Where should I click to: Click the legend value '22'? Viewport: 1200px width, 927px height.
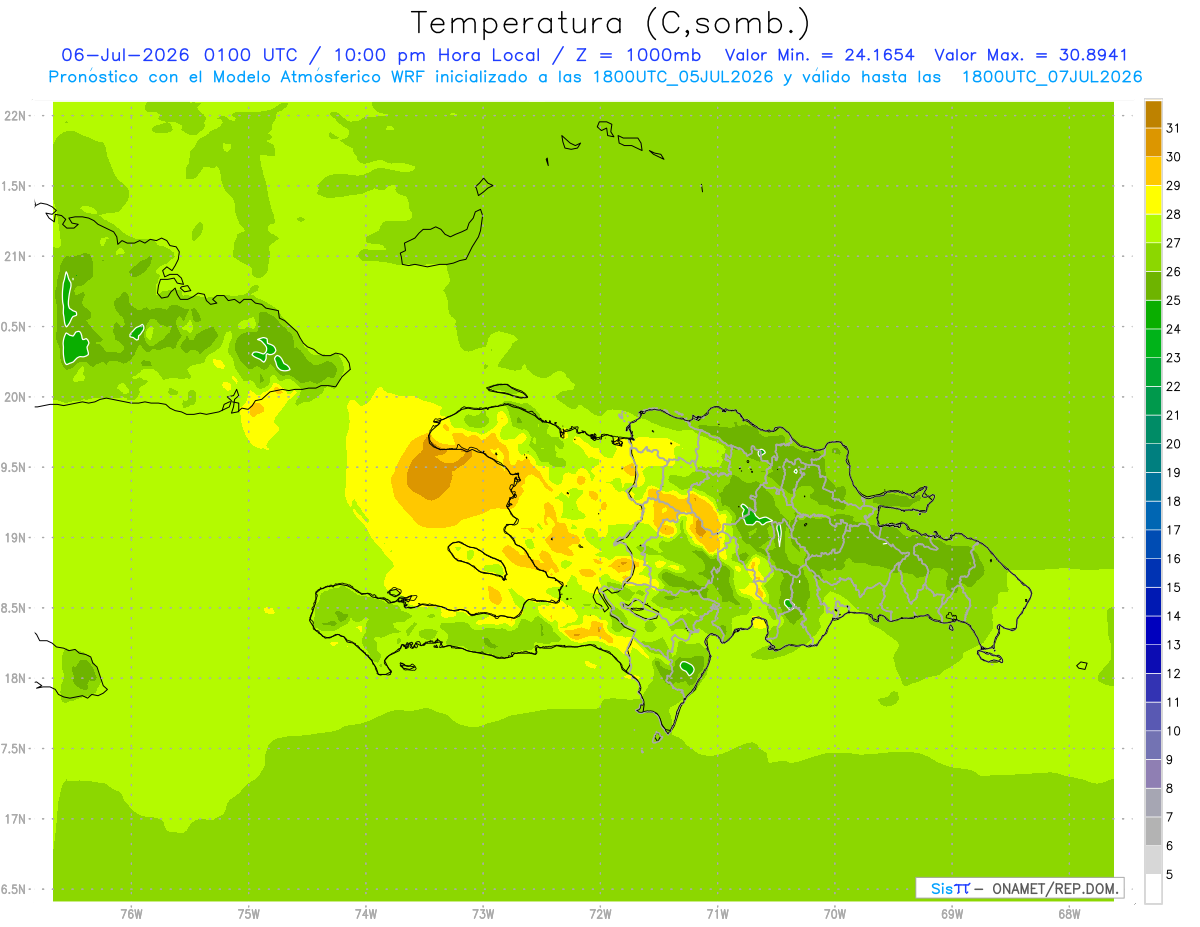1174,386
